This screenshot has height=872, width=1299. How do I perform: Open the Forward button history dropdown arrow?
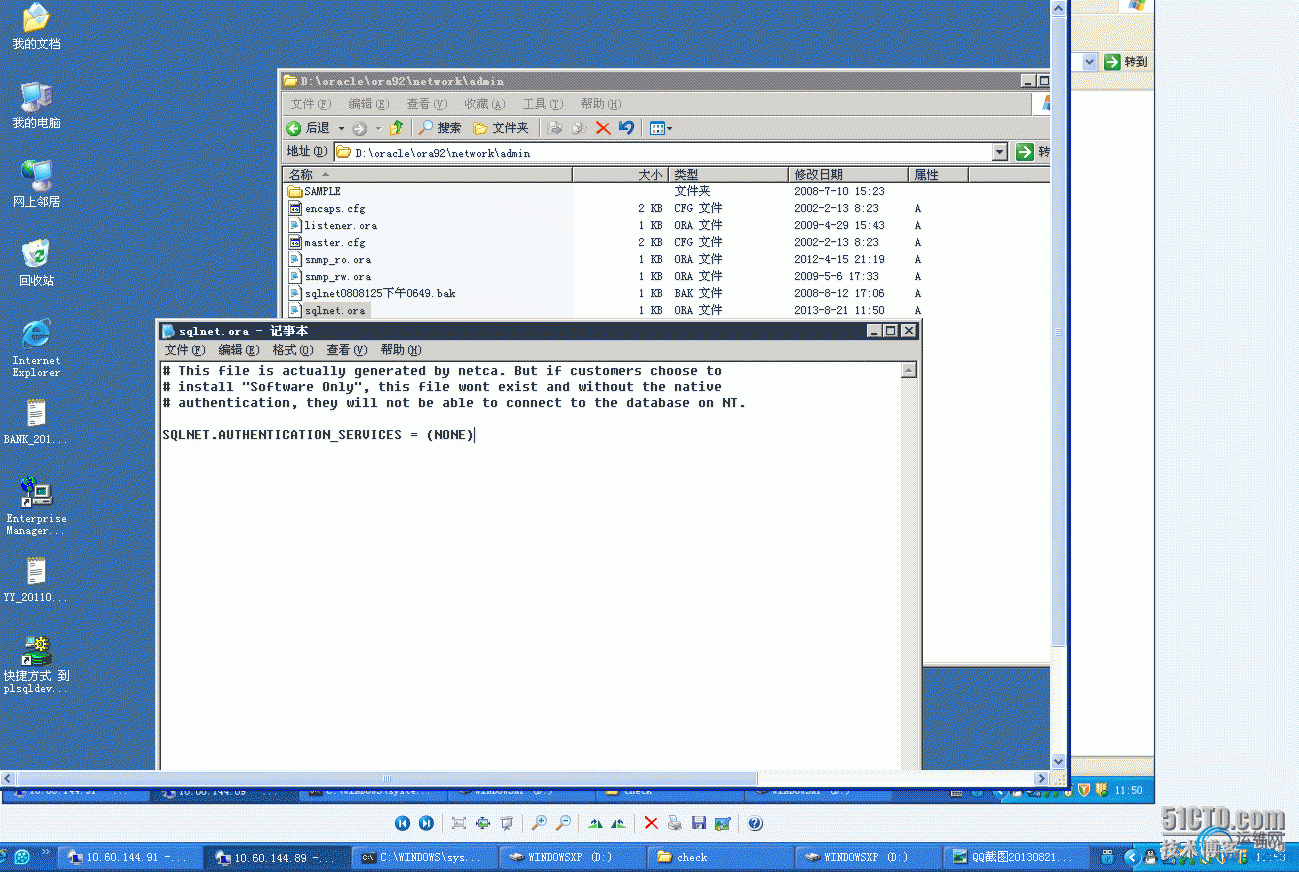(378, 128)
